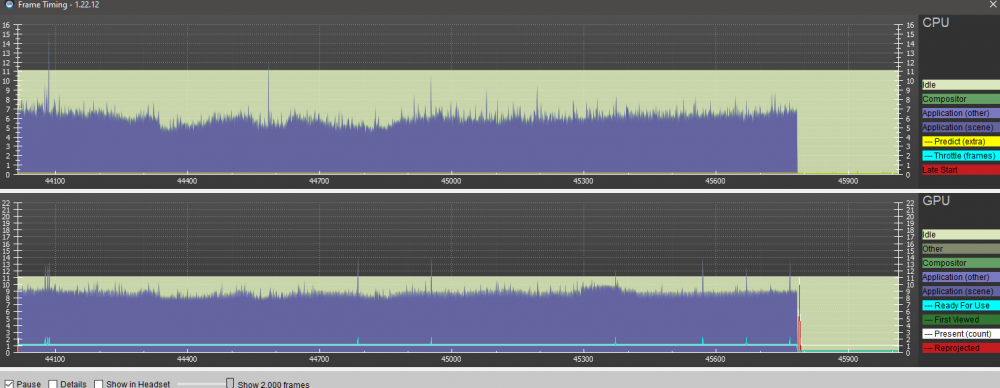Viewport: 1000px width, 388px height.
Task: Enable the Details checkbox
Action: 53,384
